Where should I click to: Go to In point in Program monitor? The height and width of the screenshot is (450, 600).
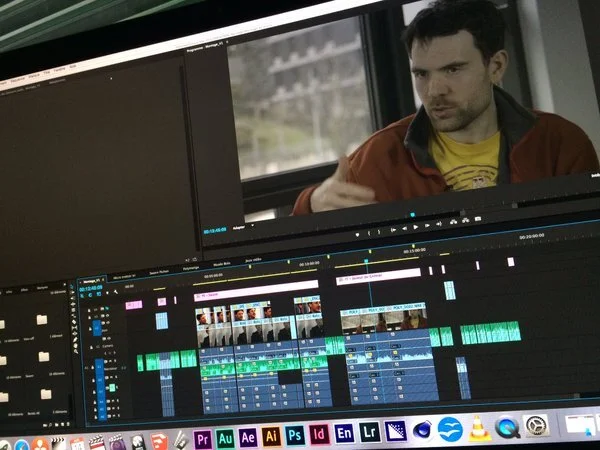coord(393,230)
